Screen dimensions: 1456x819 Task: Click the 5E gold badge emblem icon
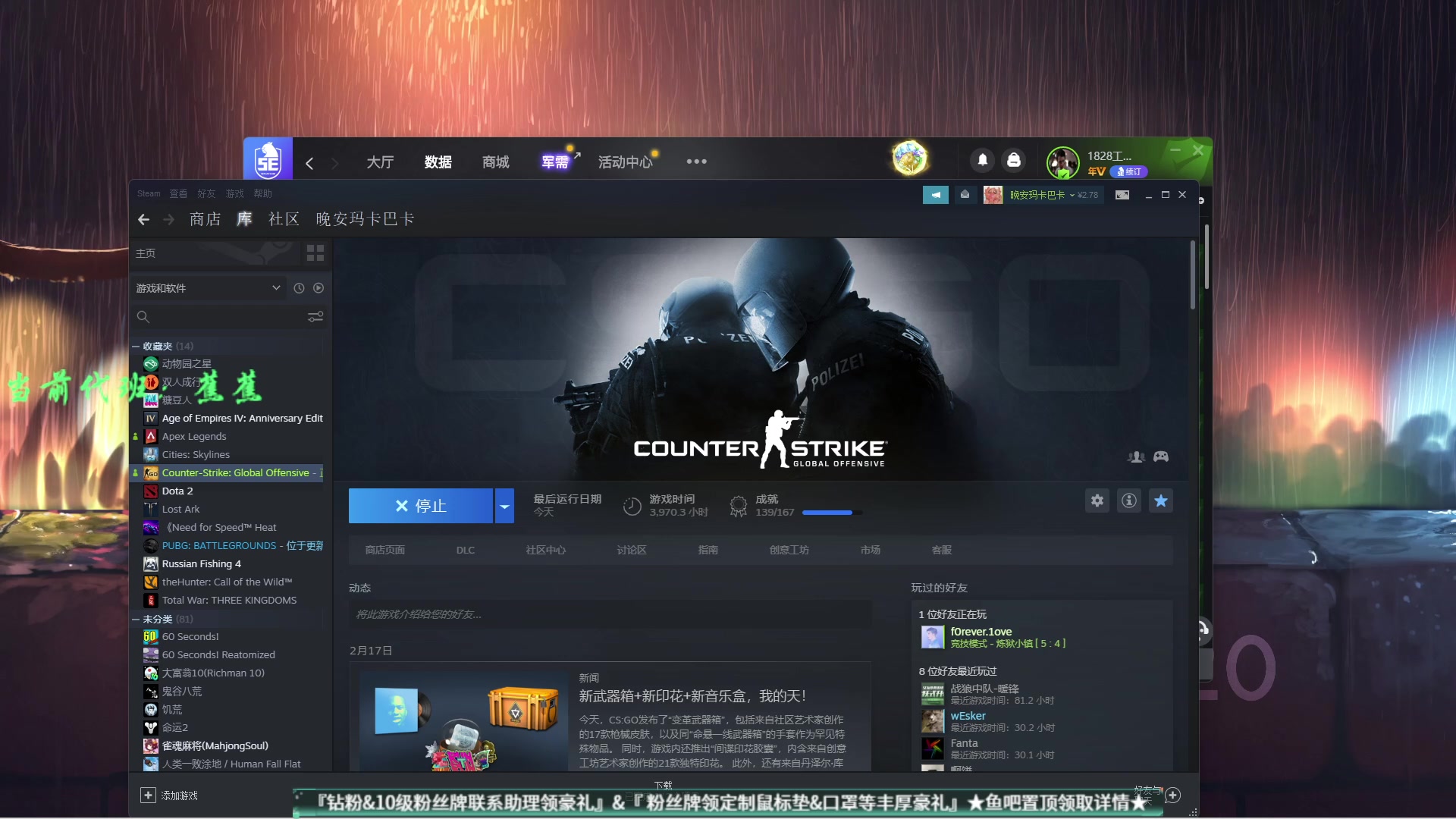[910, 158]
